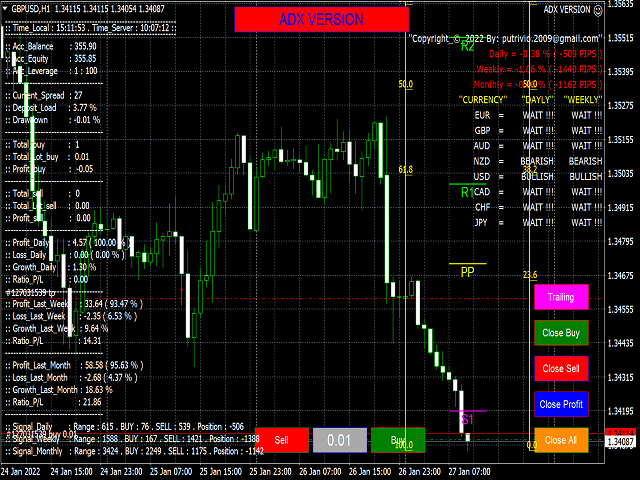Click the Signal_Monthly range row
Screen dimensions: 640x480
[x=134, y=451]
